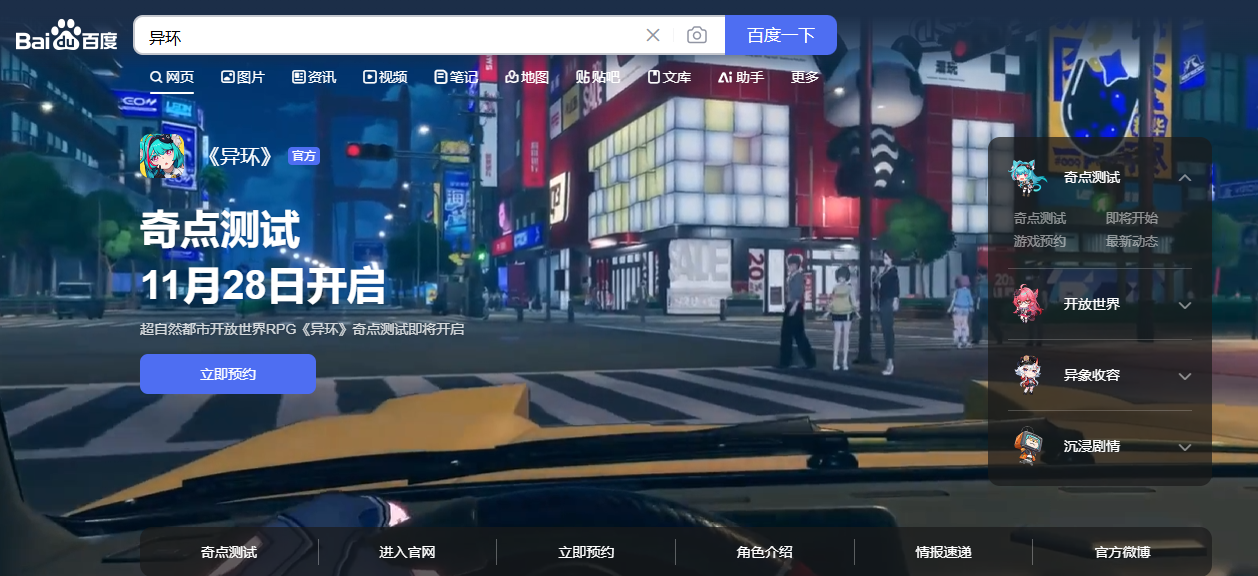
Task: Open the 资讯 tab
Action: [x=314, y=77]
